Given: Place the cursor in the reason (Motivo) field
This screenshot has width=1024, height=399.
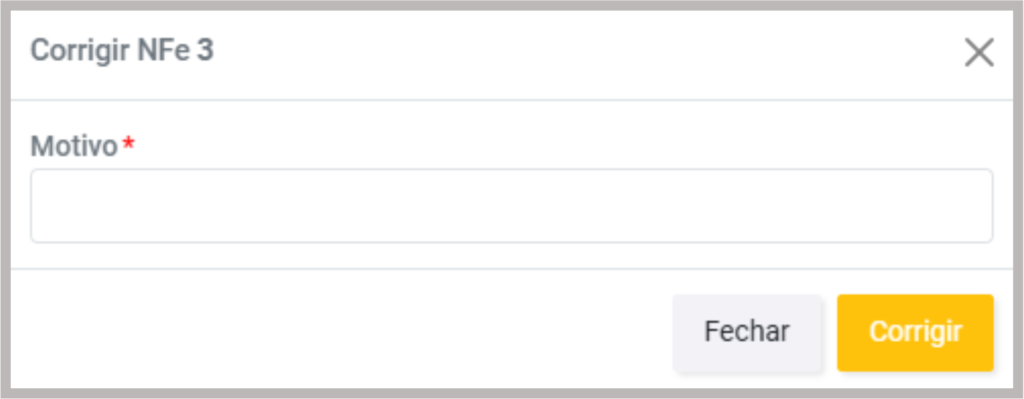Looking at the screenshot, I should pos(511,206).
